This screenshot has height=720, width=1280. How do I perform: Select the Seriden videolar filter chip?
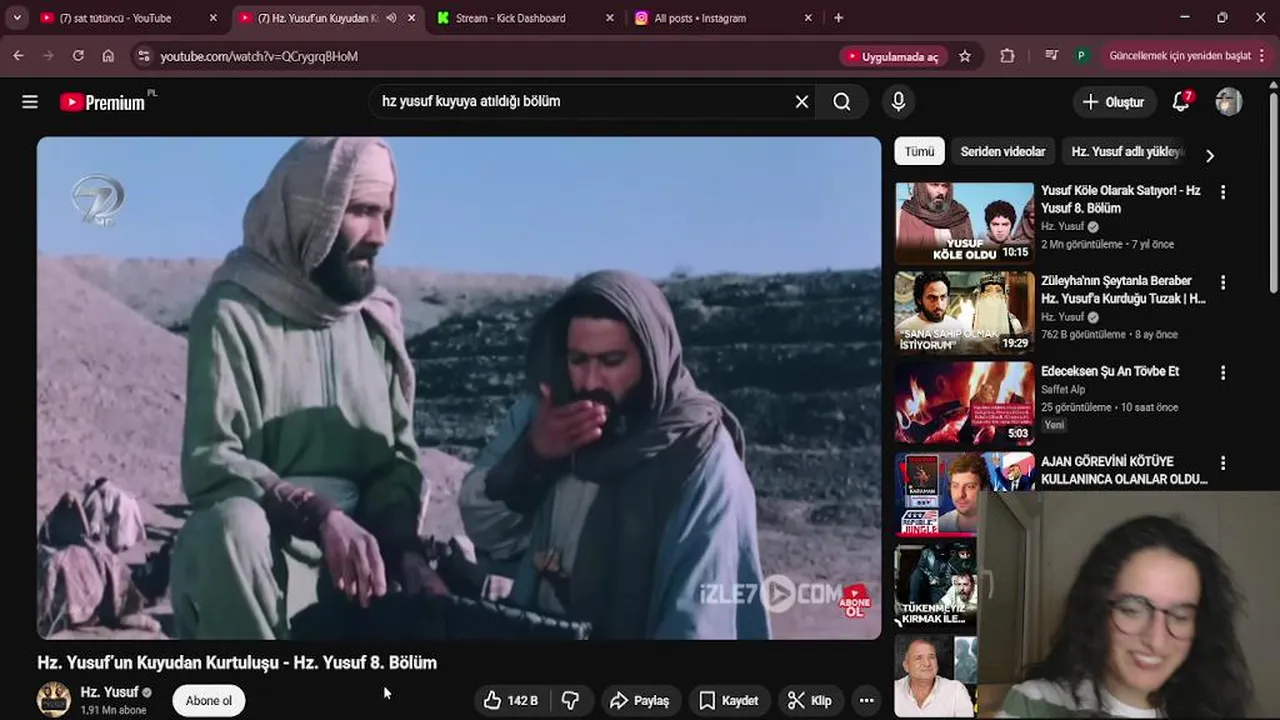click(x=1003, y=152)
